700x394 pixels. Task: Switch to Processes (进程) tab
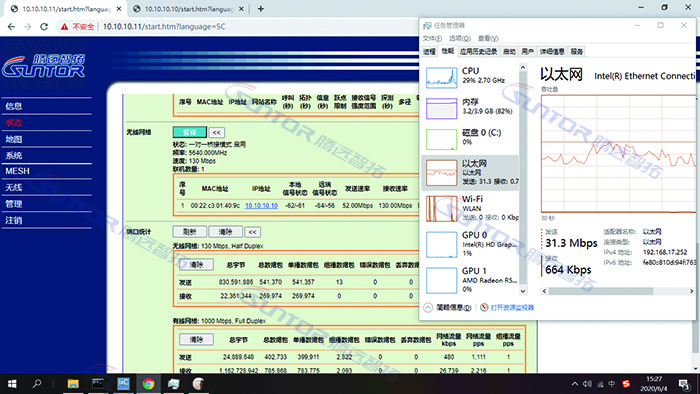tap(429, 52)
